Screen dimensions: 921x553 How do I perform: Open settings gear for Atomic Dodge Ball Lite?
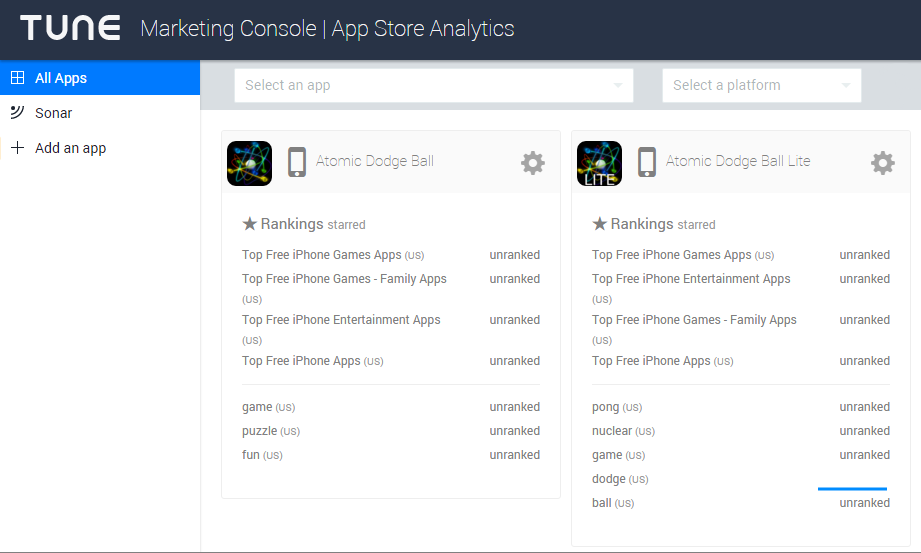(883, 163)
